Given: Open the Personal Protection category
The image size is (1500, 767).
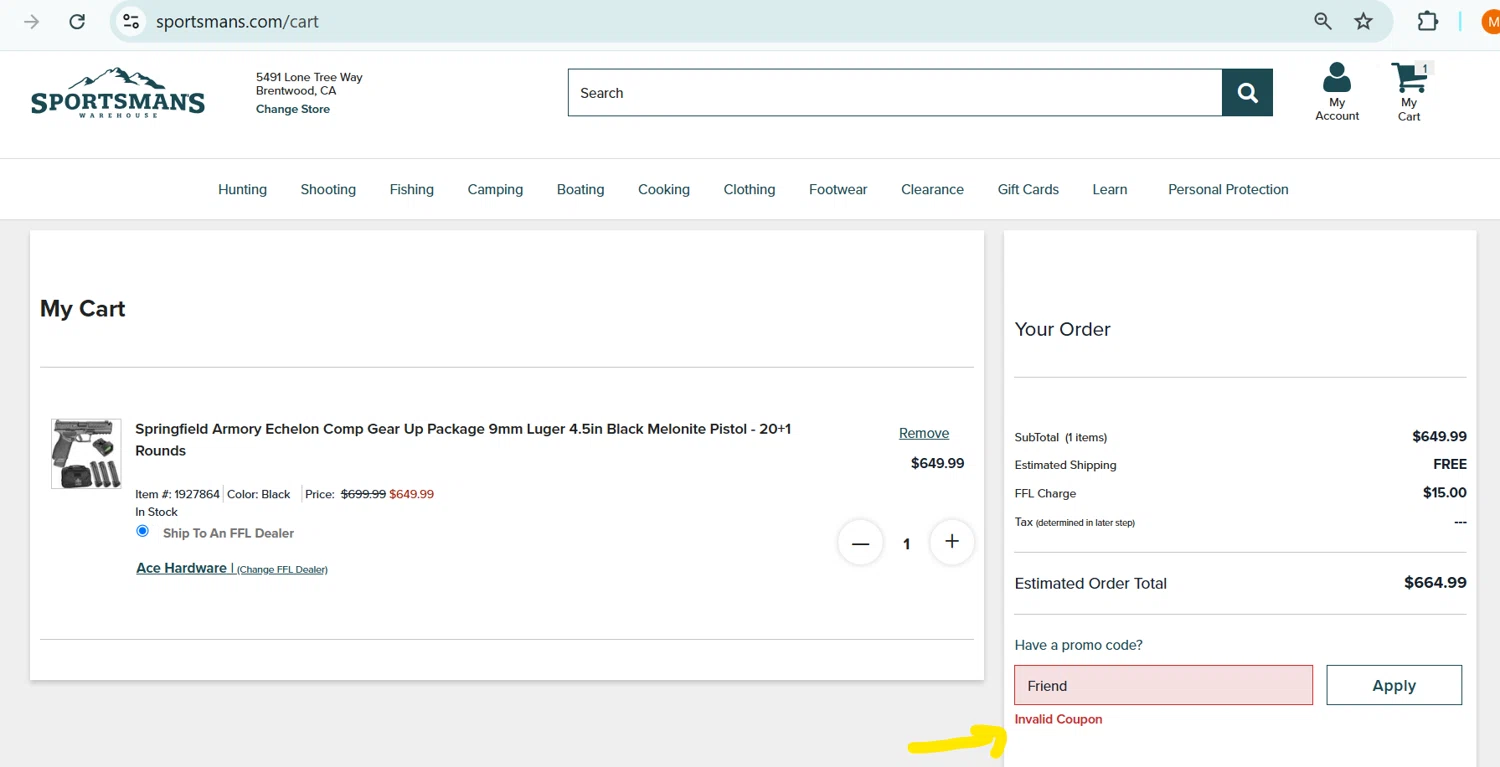Looking at the screenshot, I should pos(1228,189).
